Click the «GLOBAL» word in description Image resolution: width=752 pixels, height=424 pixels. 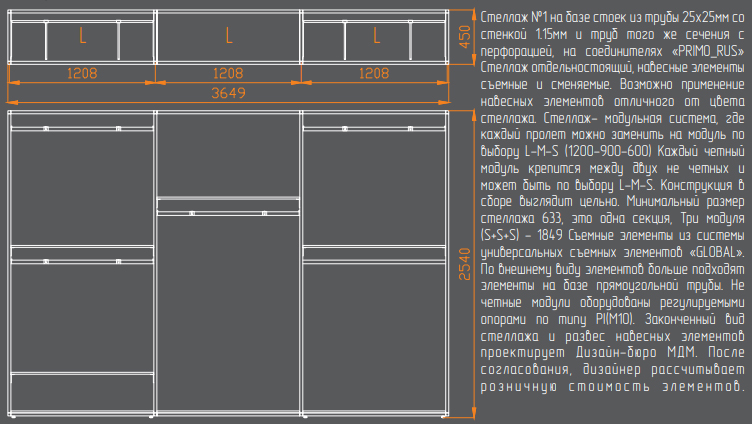pos(717,250)
